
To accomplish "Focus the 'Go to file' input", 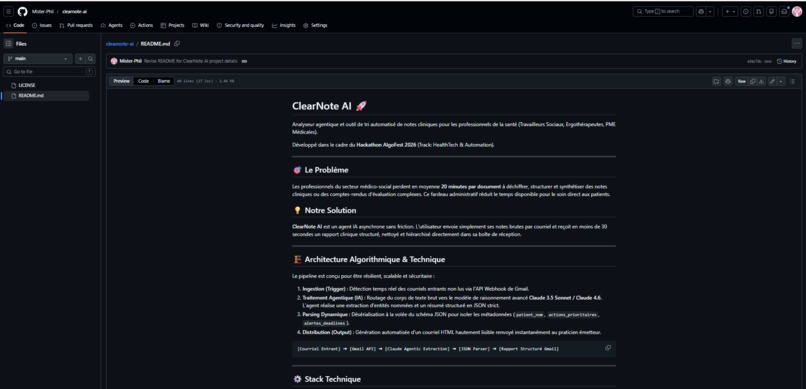I will (49, 72).
